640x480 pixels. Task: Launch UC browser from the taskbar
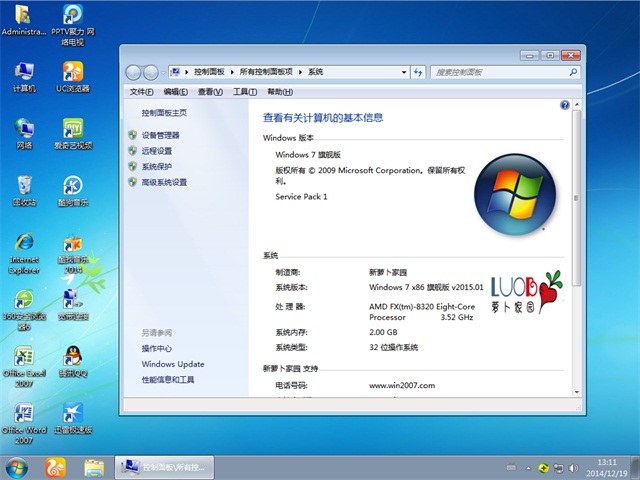(x=55, y=466)
